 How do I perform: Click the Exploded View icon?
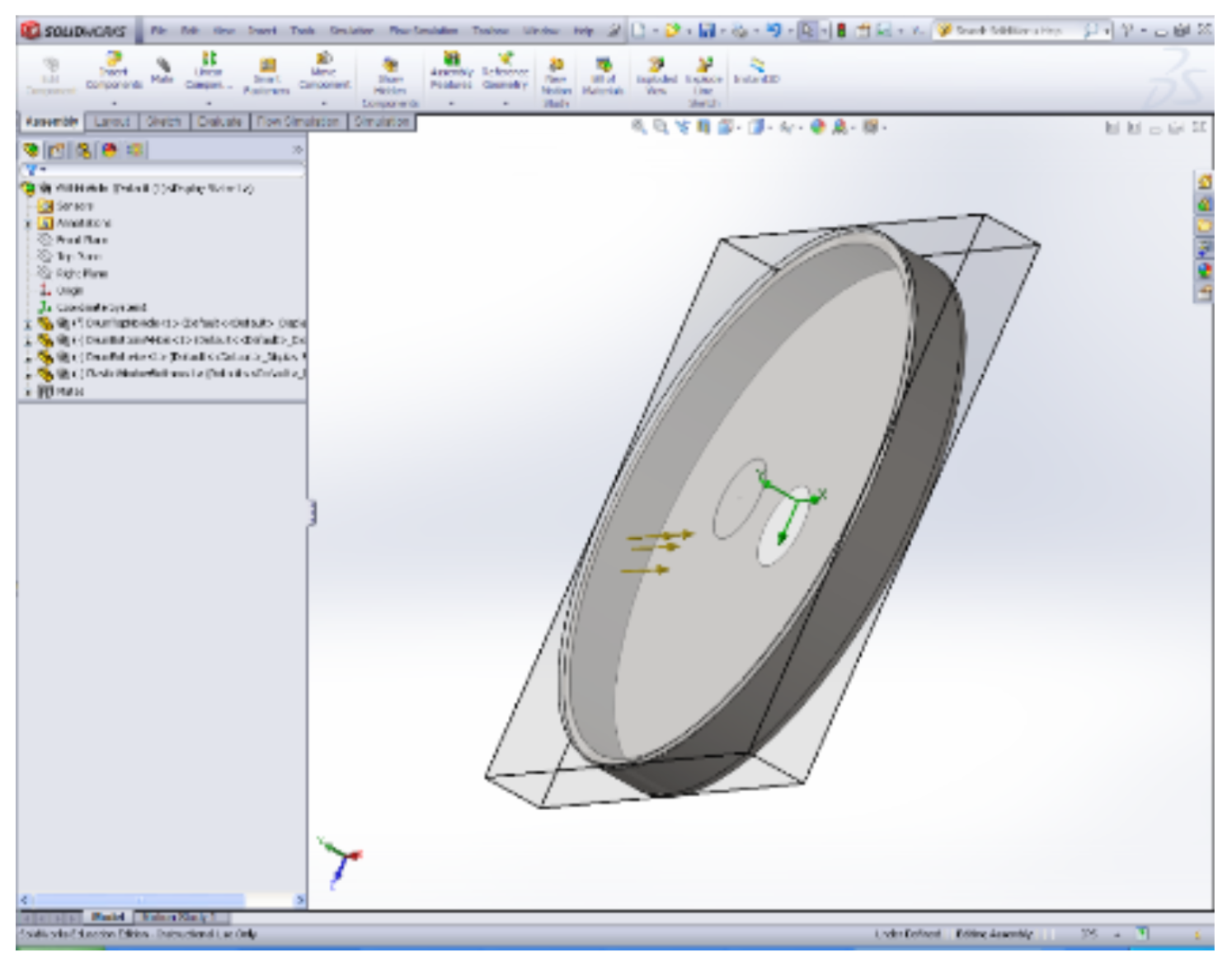coord(656,73)
